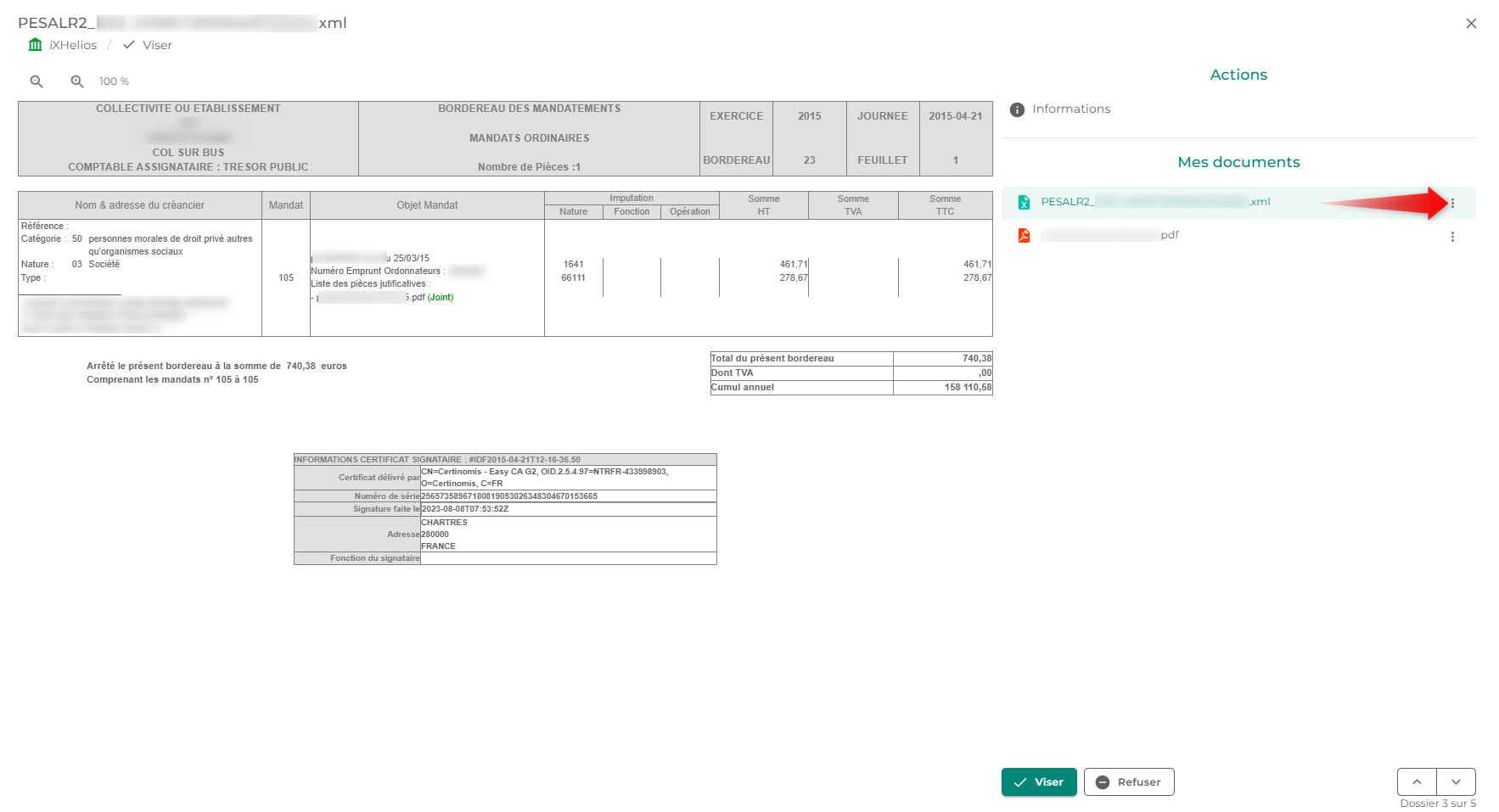Select the PESALR2 xml file name
This screenshot has height=812, width=1499.
tap(1154, 202)
